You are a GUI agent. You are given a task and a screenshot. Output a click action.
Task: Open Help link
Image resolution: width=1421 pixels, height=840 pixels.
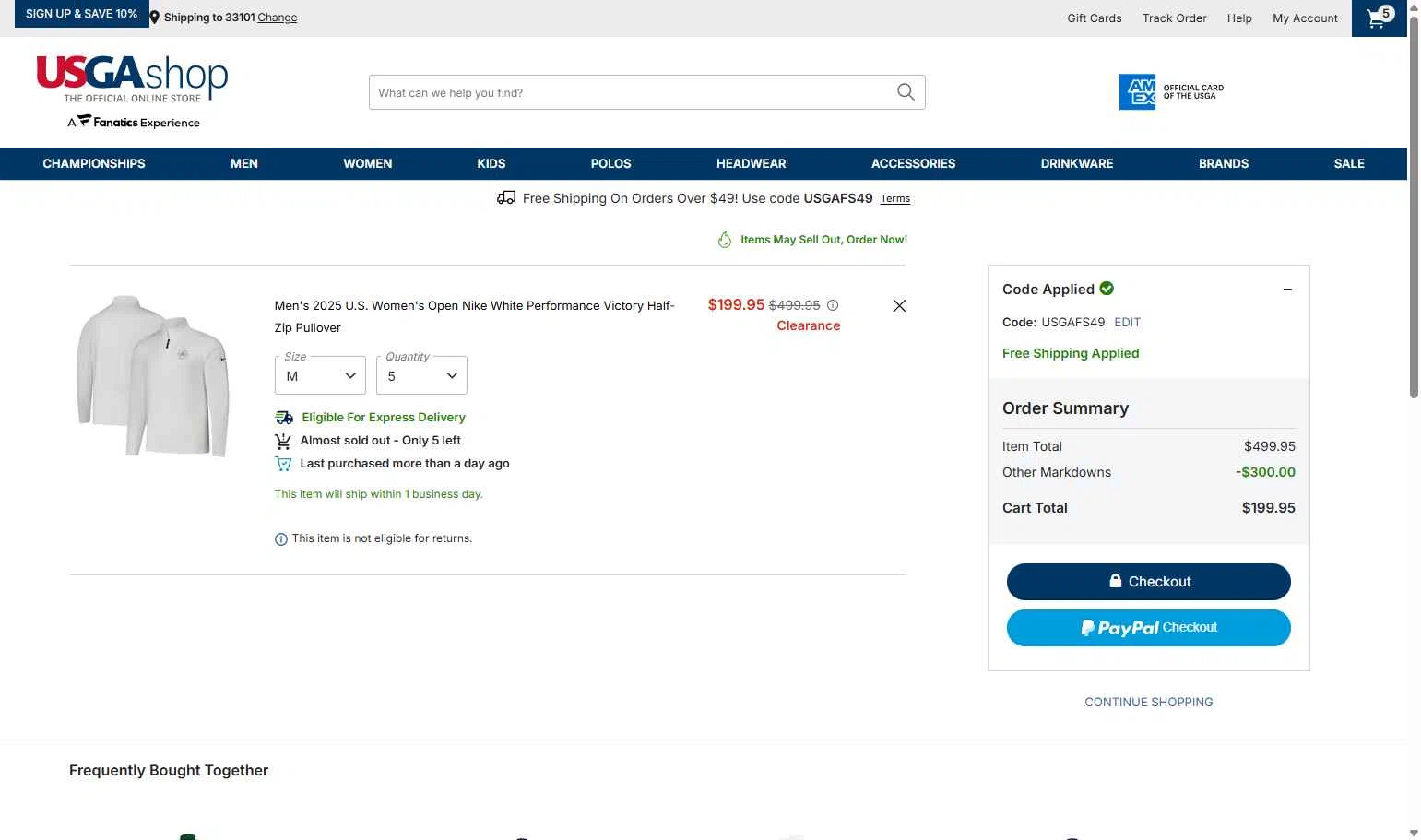(1239, 18)
